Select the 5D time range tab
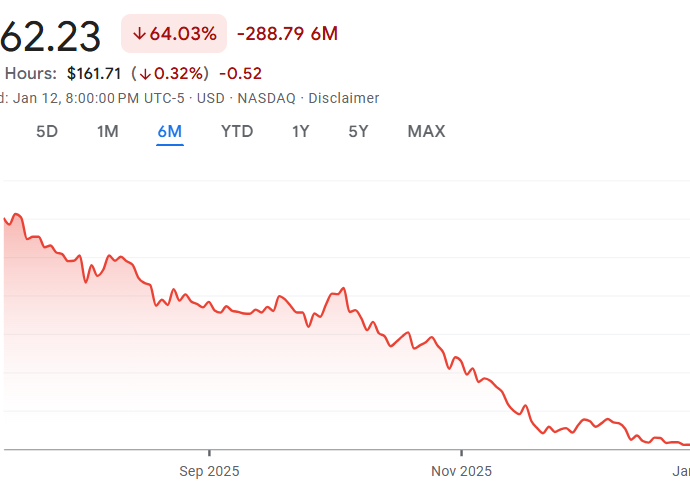690x499 pixels. (x=47, y=131)
